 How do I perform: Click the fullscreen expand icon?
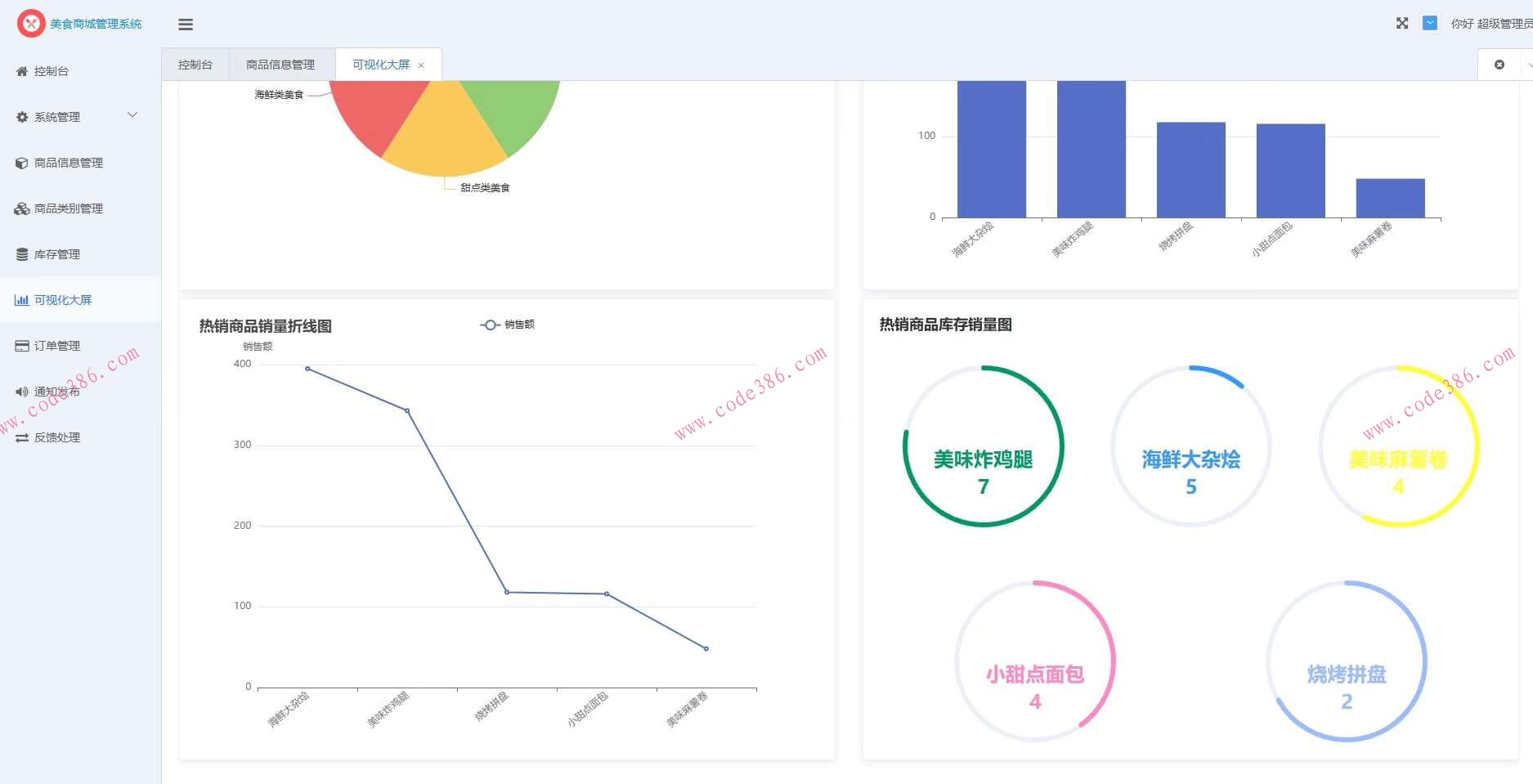(1402, 23)
